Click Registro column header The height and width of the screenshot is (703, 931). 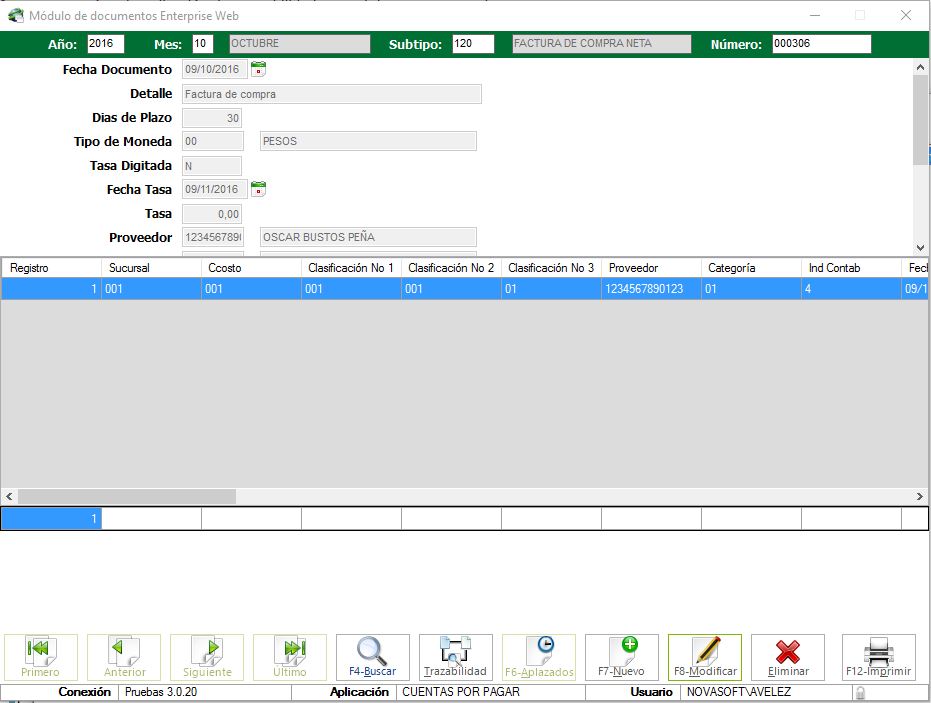tap(51, 268)
